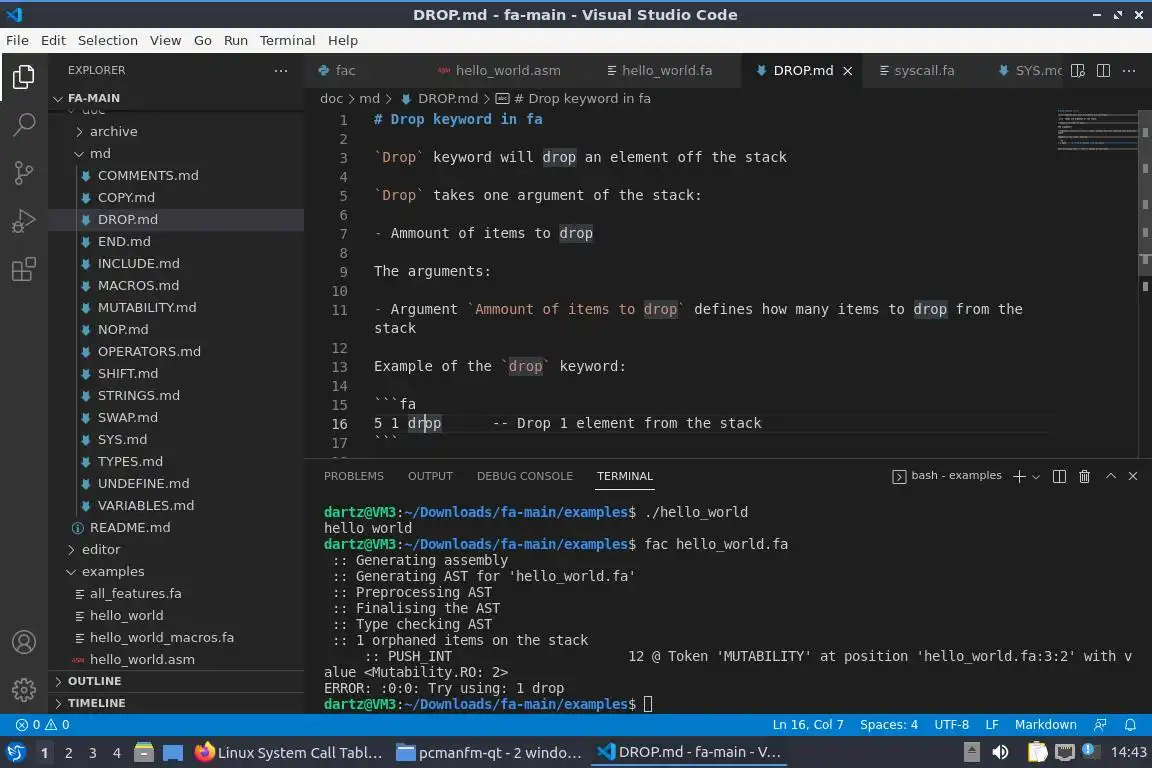Image resolution: width=1152 pixels, height=768 pixels.
Task: Maximize the panel size with chevron up
Action: [x=1111, y=476]
